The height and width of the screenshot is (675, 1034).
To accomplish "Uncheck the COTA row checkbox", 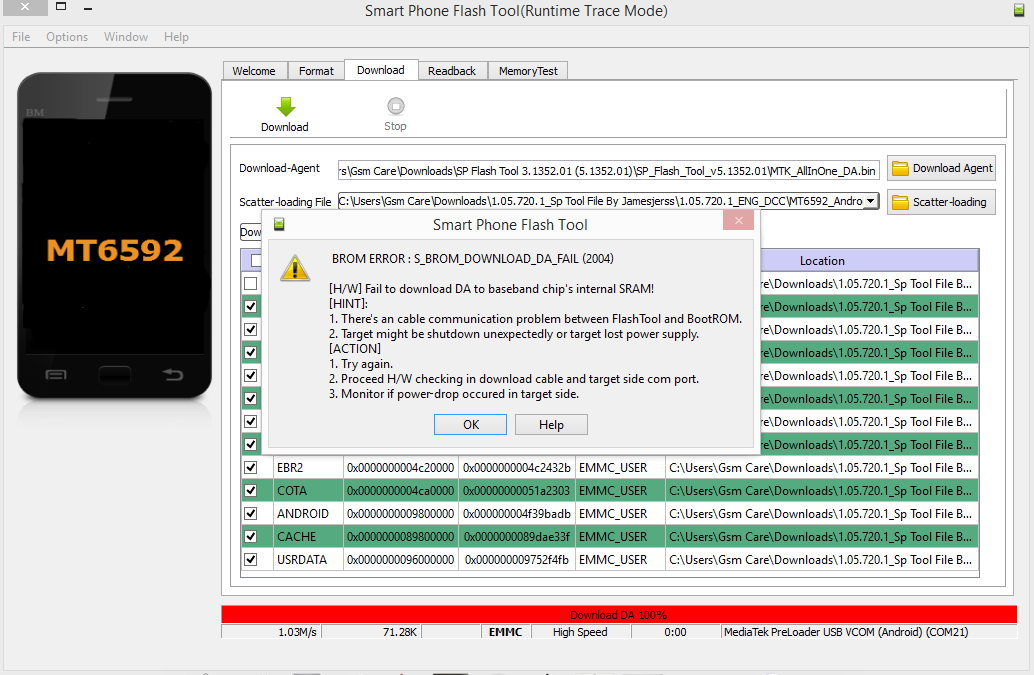I will [251, 490].
